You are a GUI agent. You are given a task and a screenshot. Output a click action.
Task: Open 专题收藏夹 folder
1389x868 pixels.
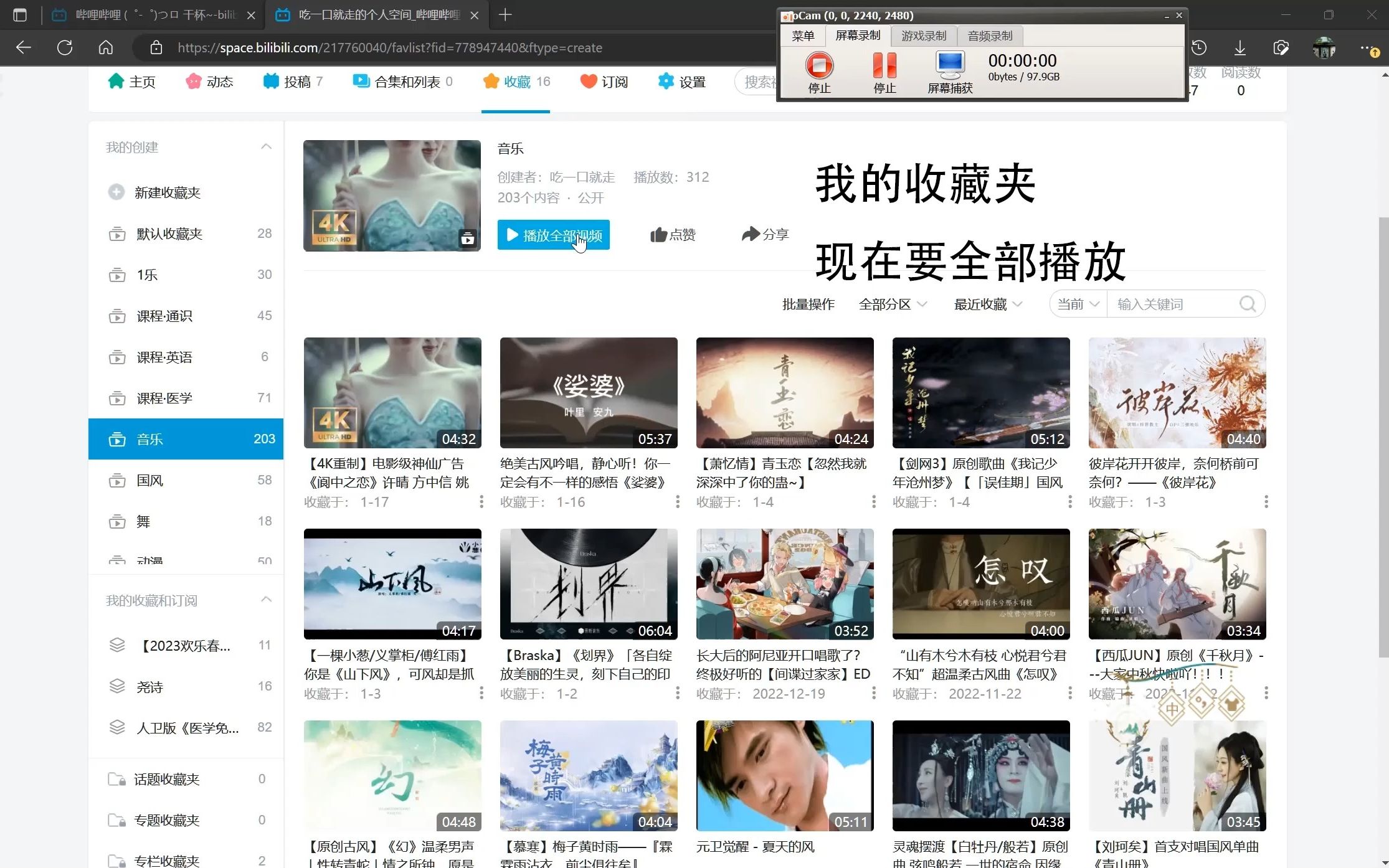tap(186, 820)
